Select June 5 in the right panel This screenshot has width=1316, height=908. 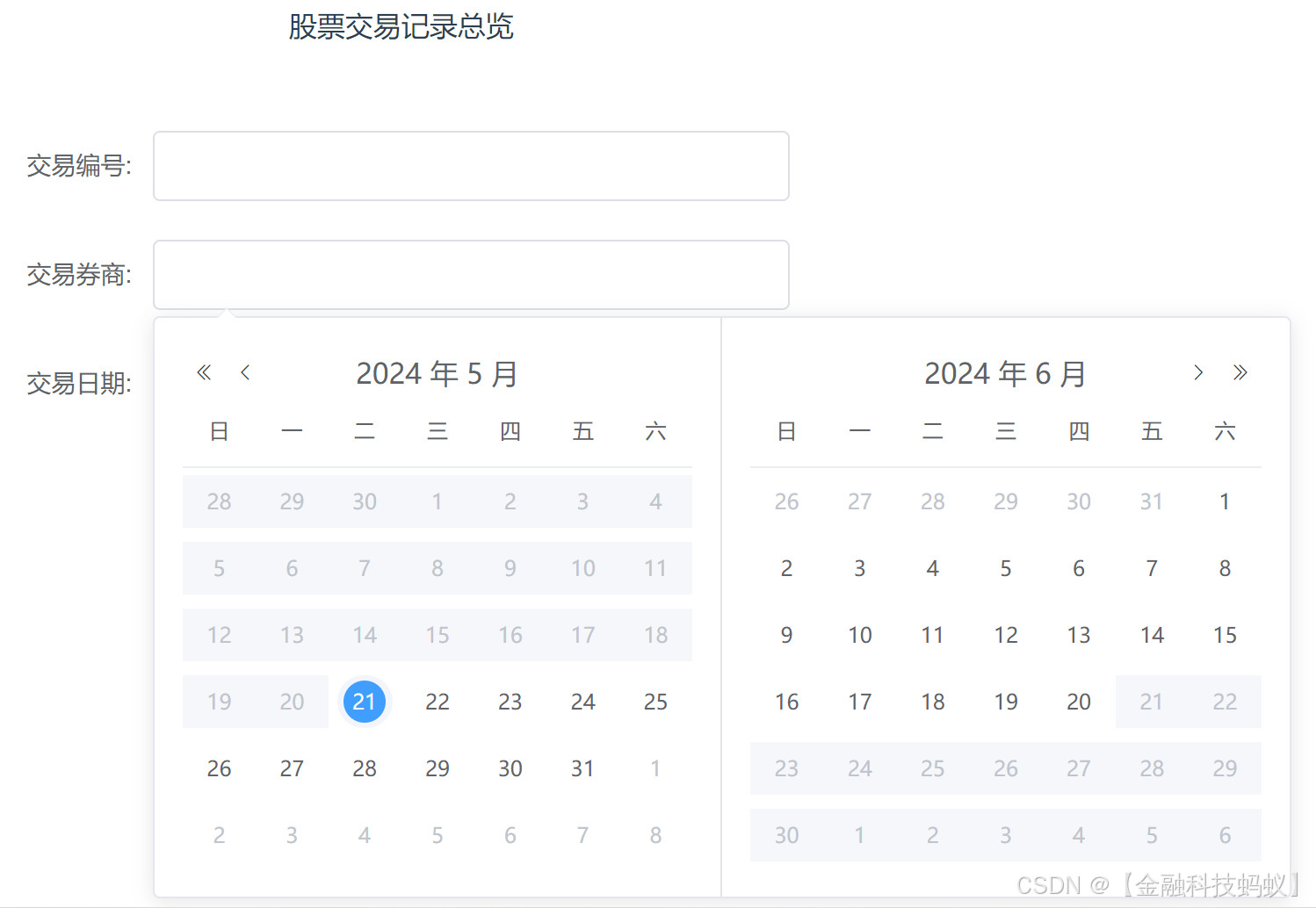[x=1006, y=568]
